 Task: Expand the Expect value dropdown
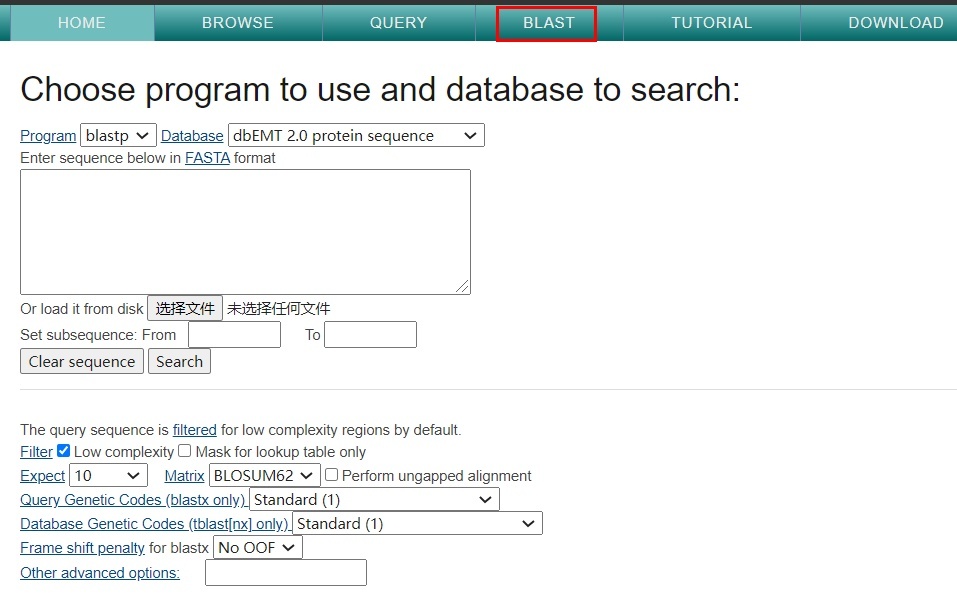pos(108,476)
